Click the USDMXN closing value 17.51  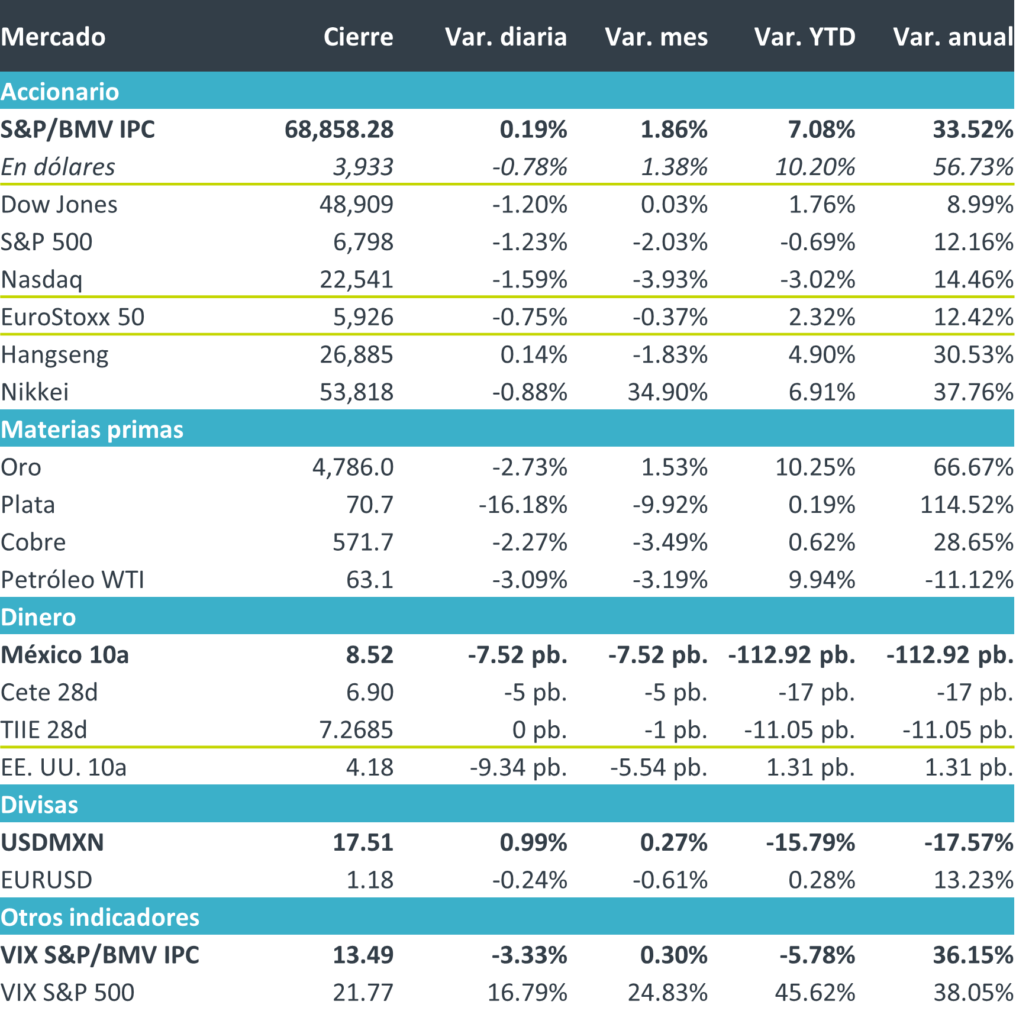coord(367,842)
